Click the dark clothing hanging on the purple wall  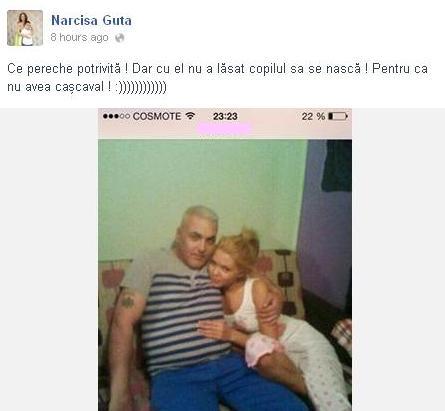(x=337, y=166)
